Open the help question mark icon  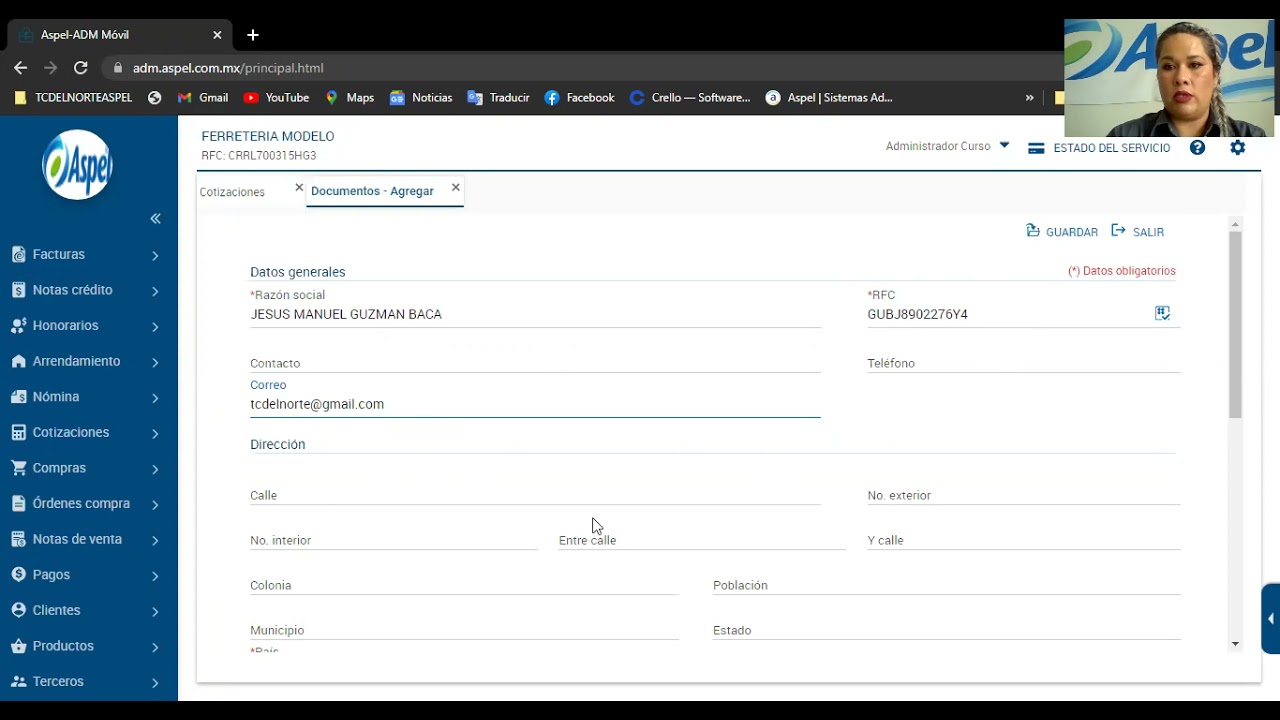[x=1197, y=148]
